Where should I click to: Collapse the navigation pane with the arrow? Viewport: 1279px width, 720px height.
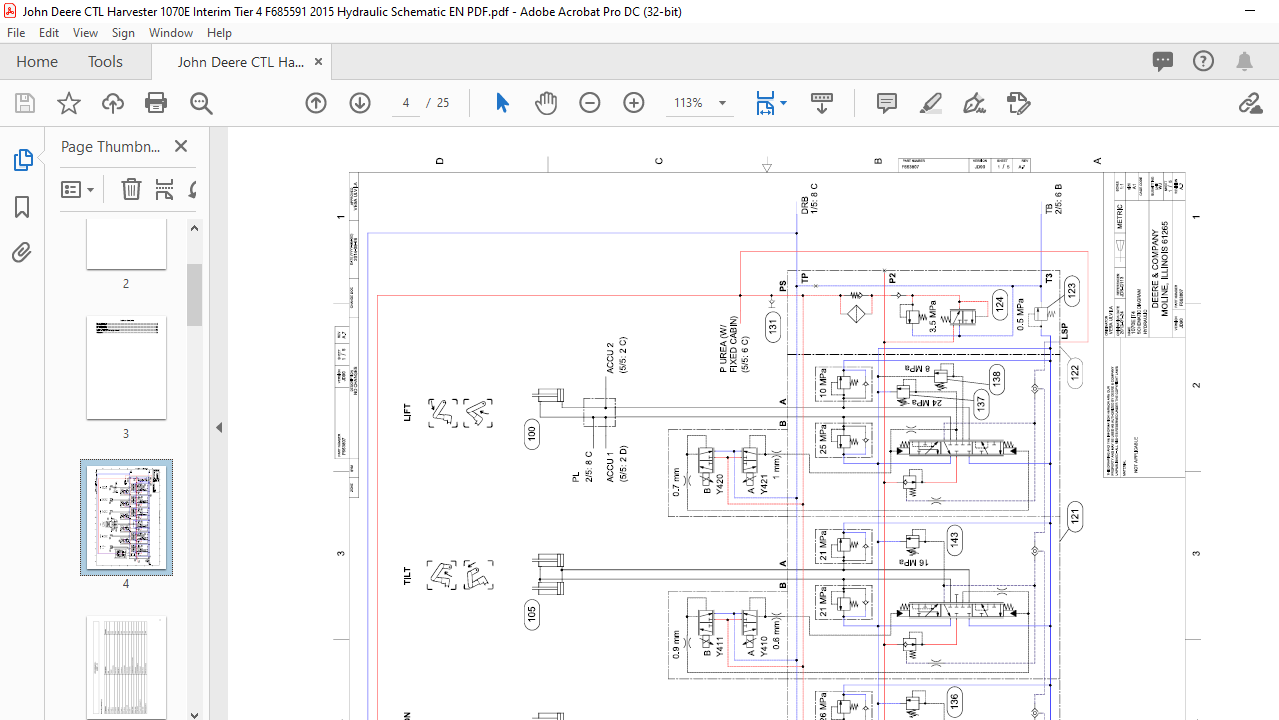pos(219,427)
